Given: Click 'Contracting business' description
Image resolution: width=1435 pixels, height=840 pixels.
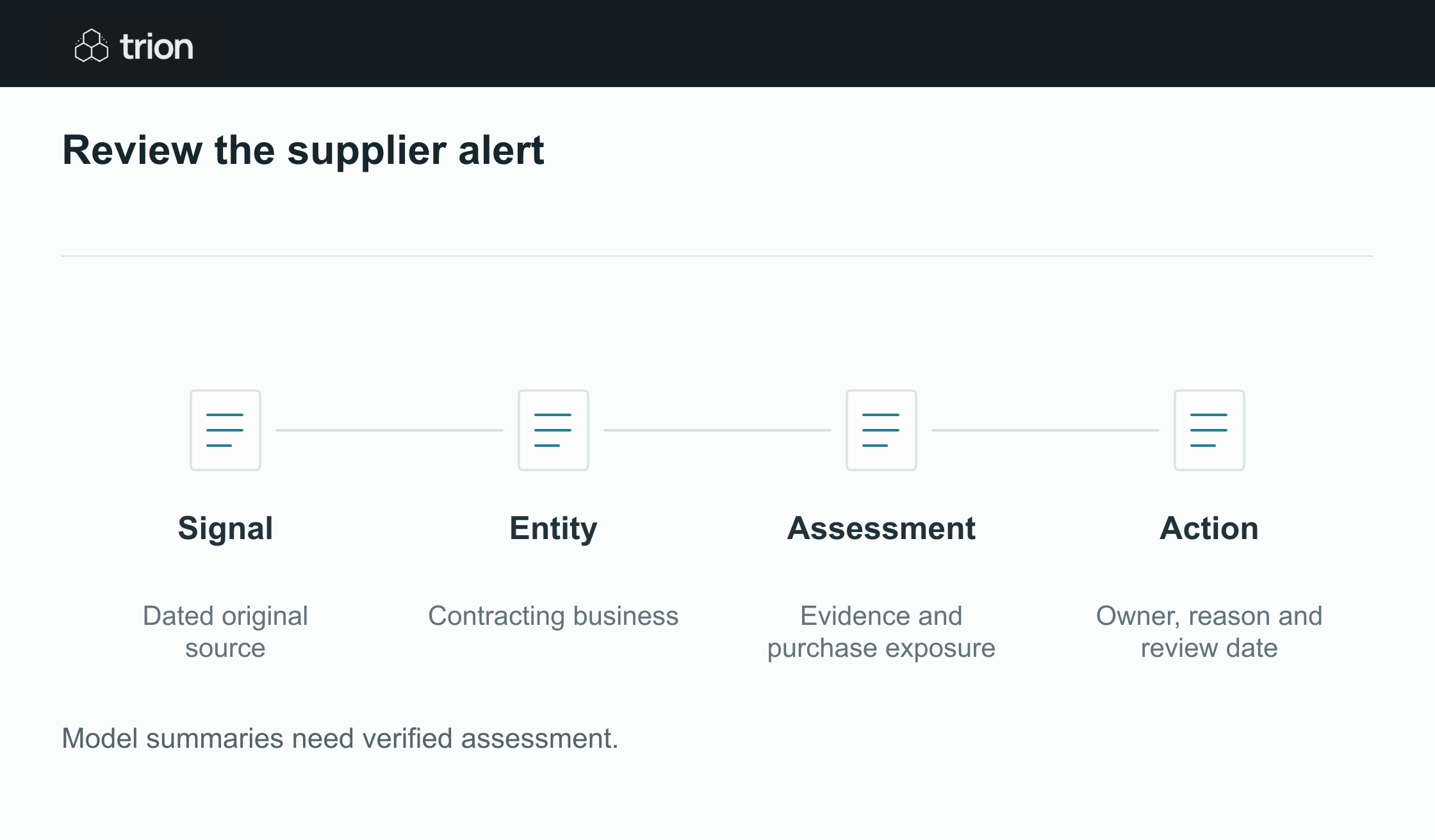Looking at the screenshot, I should 553,616.
